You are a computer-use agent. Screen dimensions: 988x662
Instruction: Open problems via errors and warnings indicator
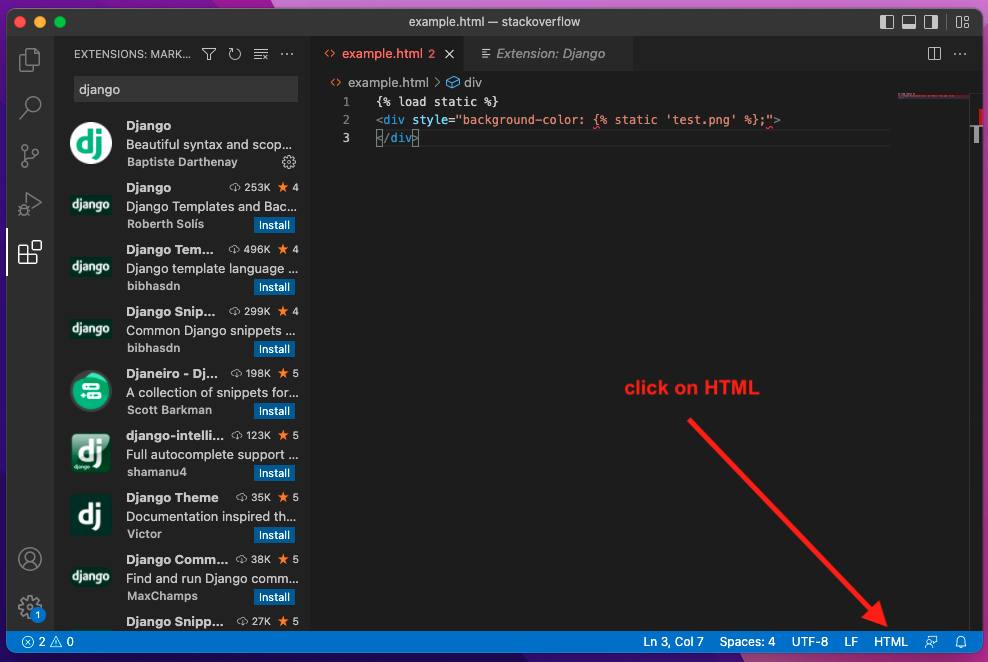coord(48,642)
